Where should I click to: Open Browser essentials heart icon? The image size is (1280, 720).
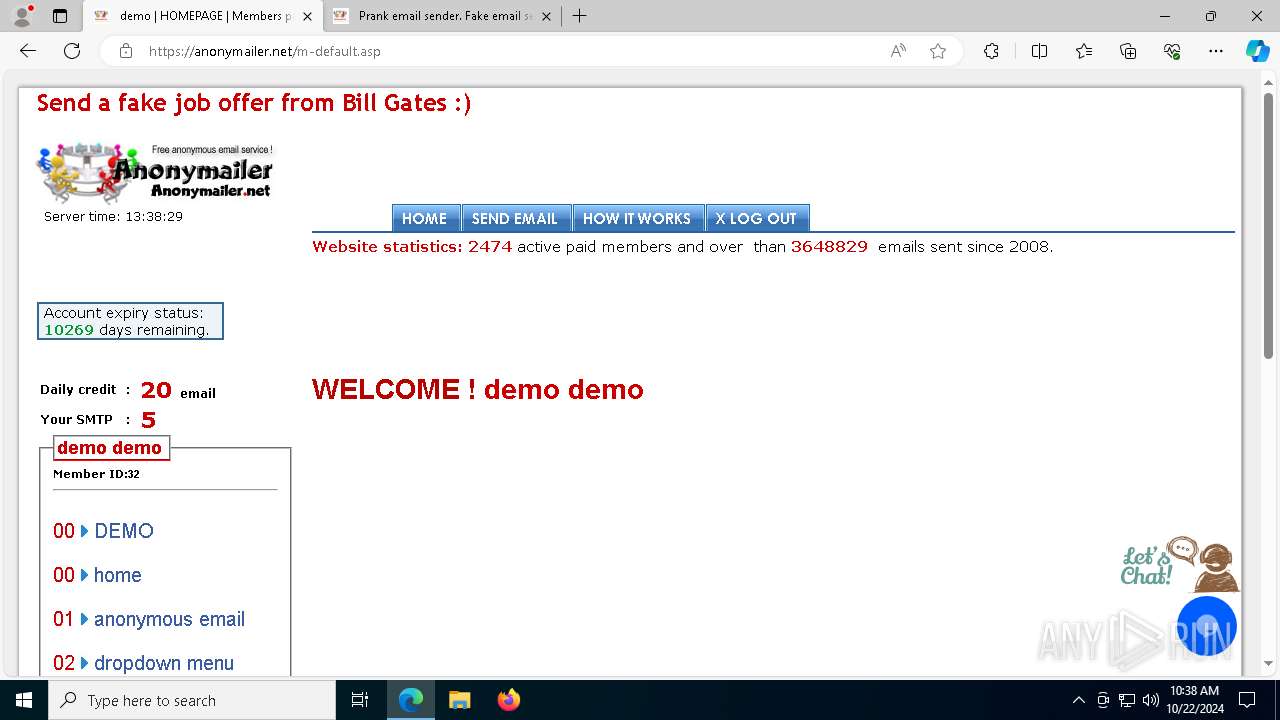(1172, 51)
